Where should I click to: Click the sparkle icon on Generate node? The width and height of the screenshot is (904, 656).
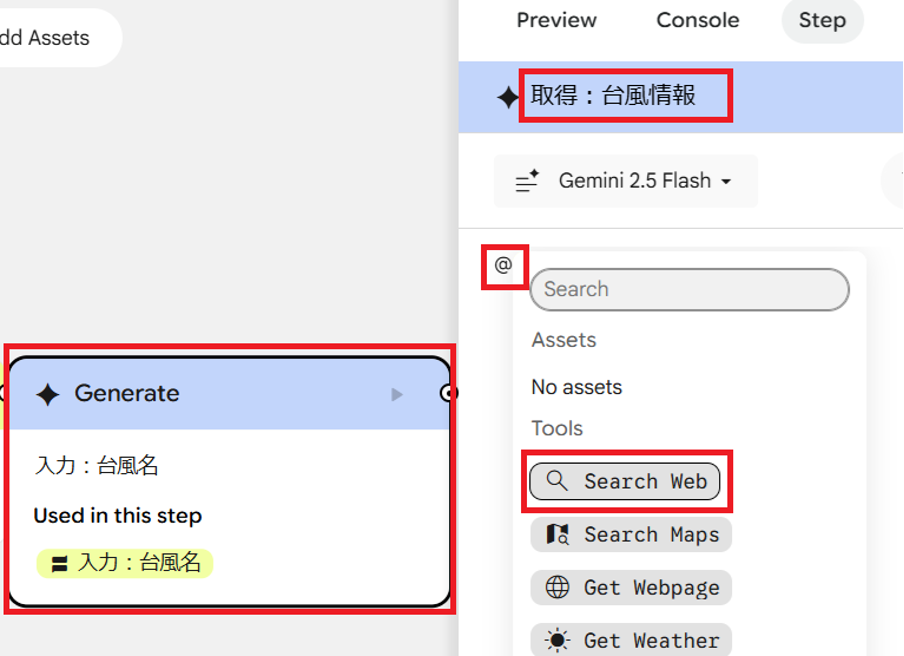point(47,394)
